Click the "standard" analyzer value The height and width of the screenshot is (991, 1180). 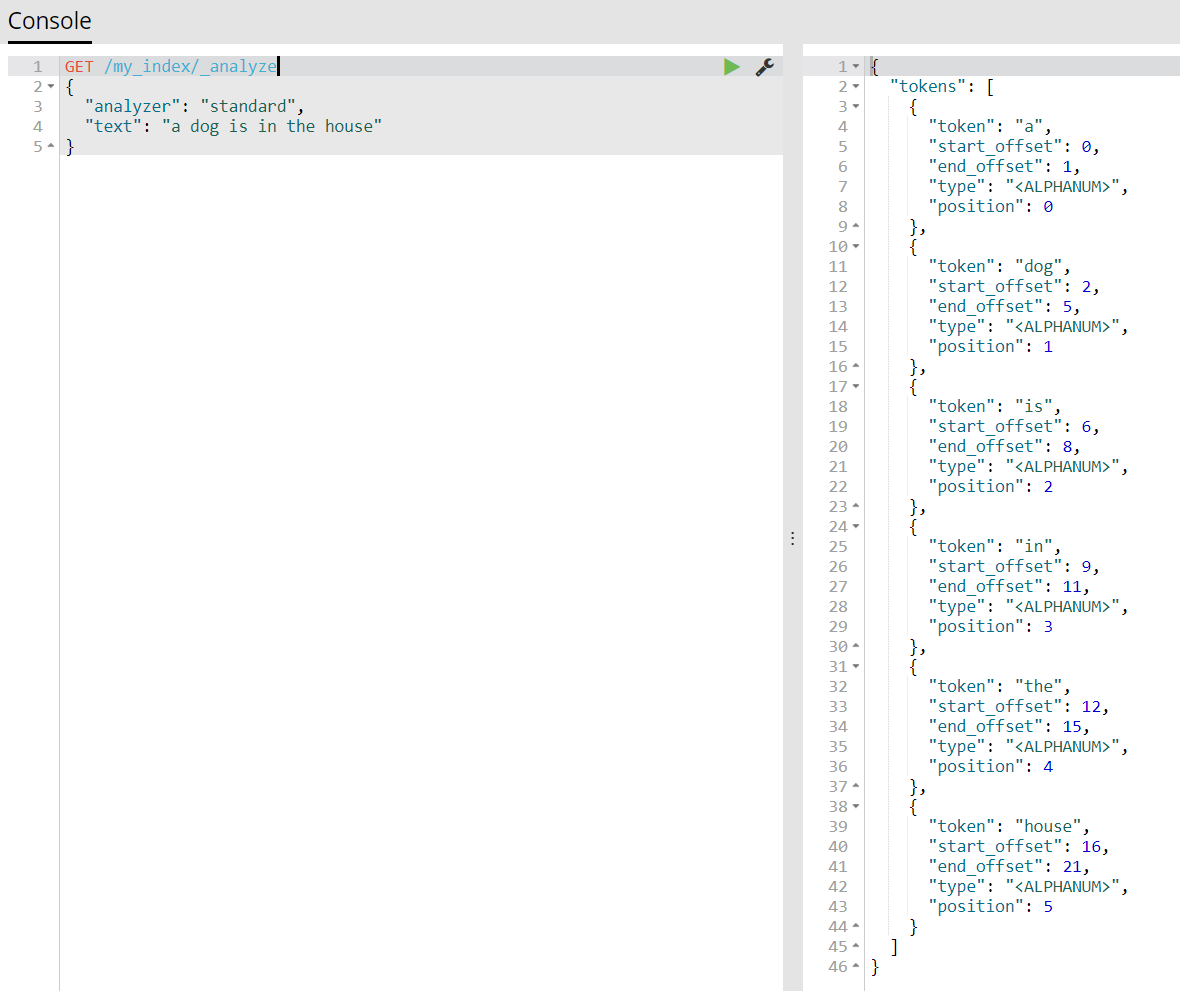click(248, 107)
